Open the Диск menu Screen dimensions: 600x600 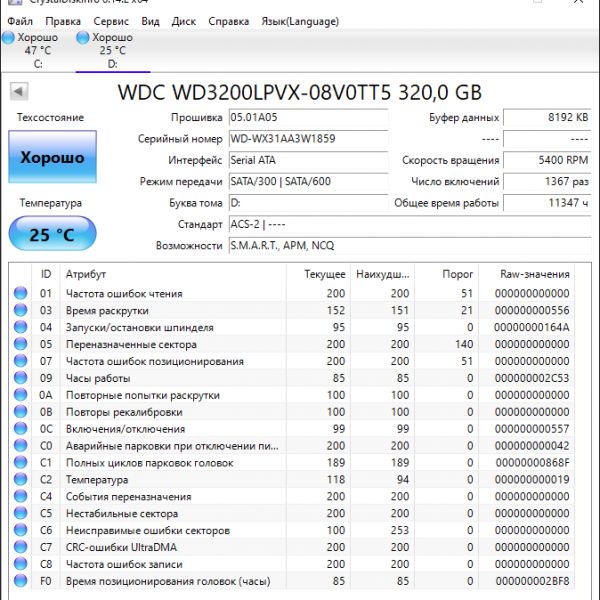click(184, 21)
